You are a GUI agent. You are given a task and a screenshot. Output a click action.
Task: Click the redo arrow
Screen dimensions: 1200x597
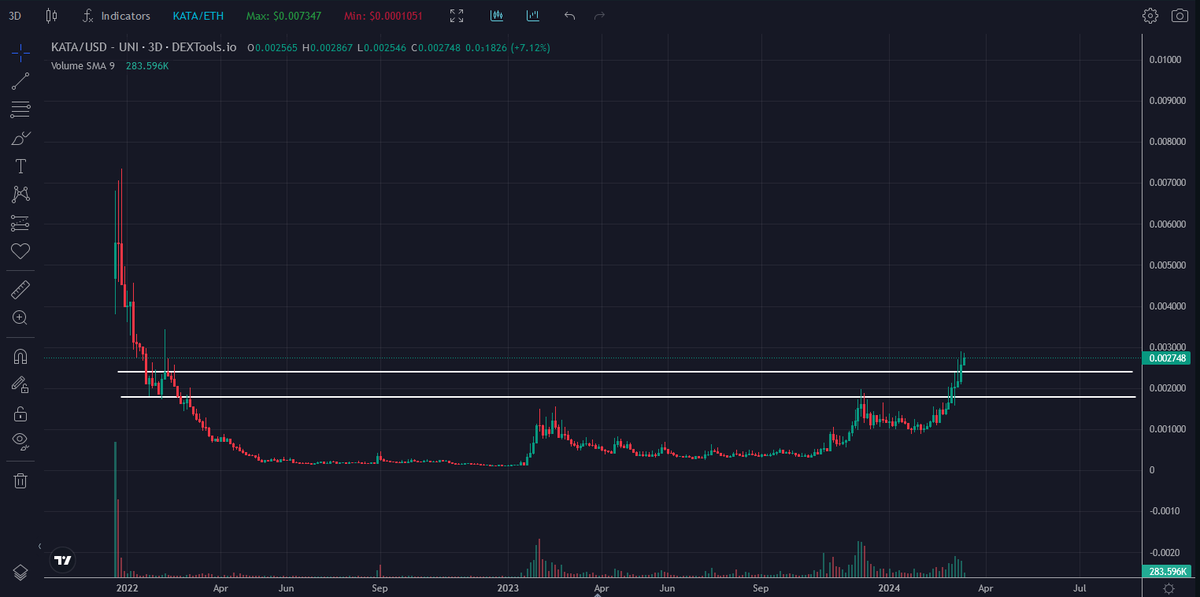[600, 16]
